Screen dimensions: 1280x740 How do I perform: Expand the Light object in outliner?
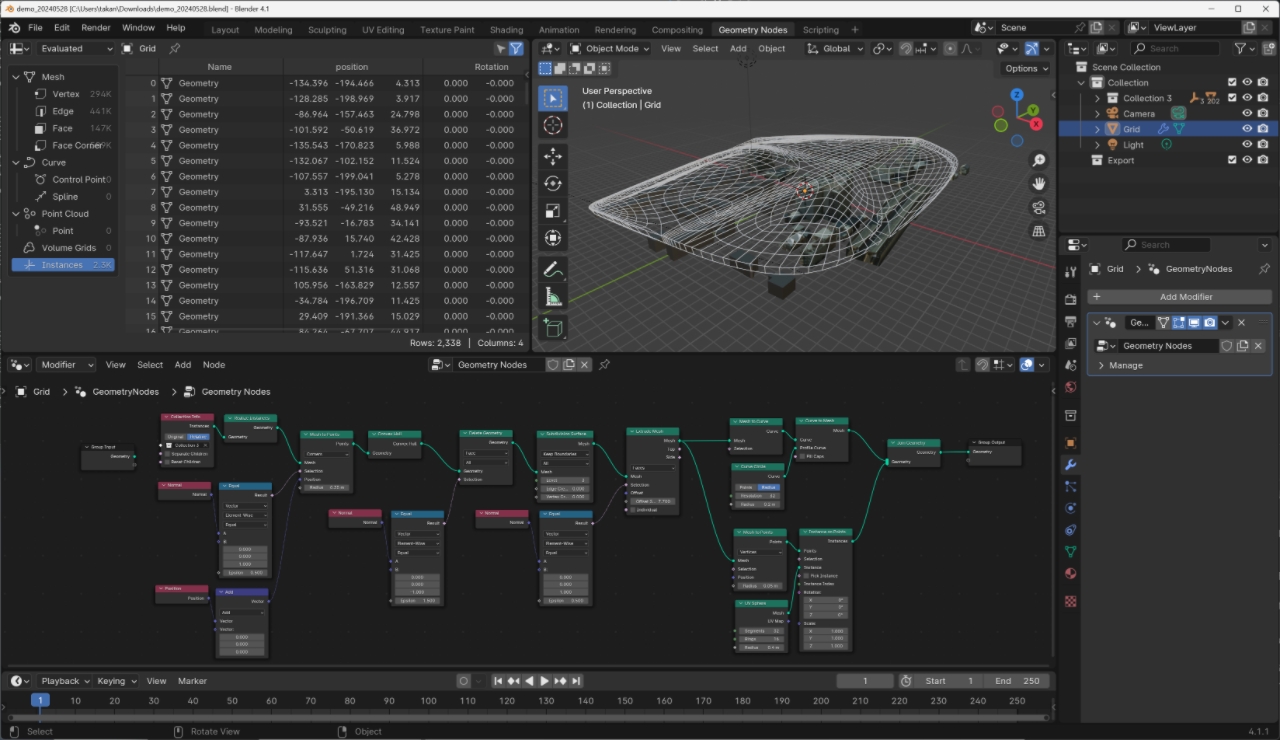coord(1097,145)
